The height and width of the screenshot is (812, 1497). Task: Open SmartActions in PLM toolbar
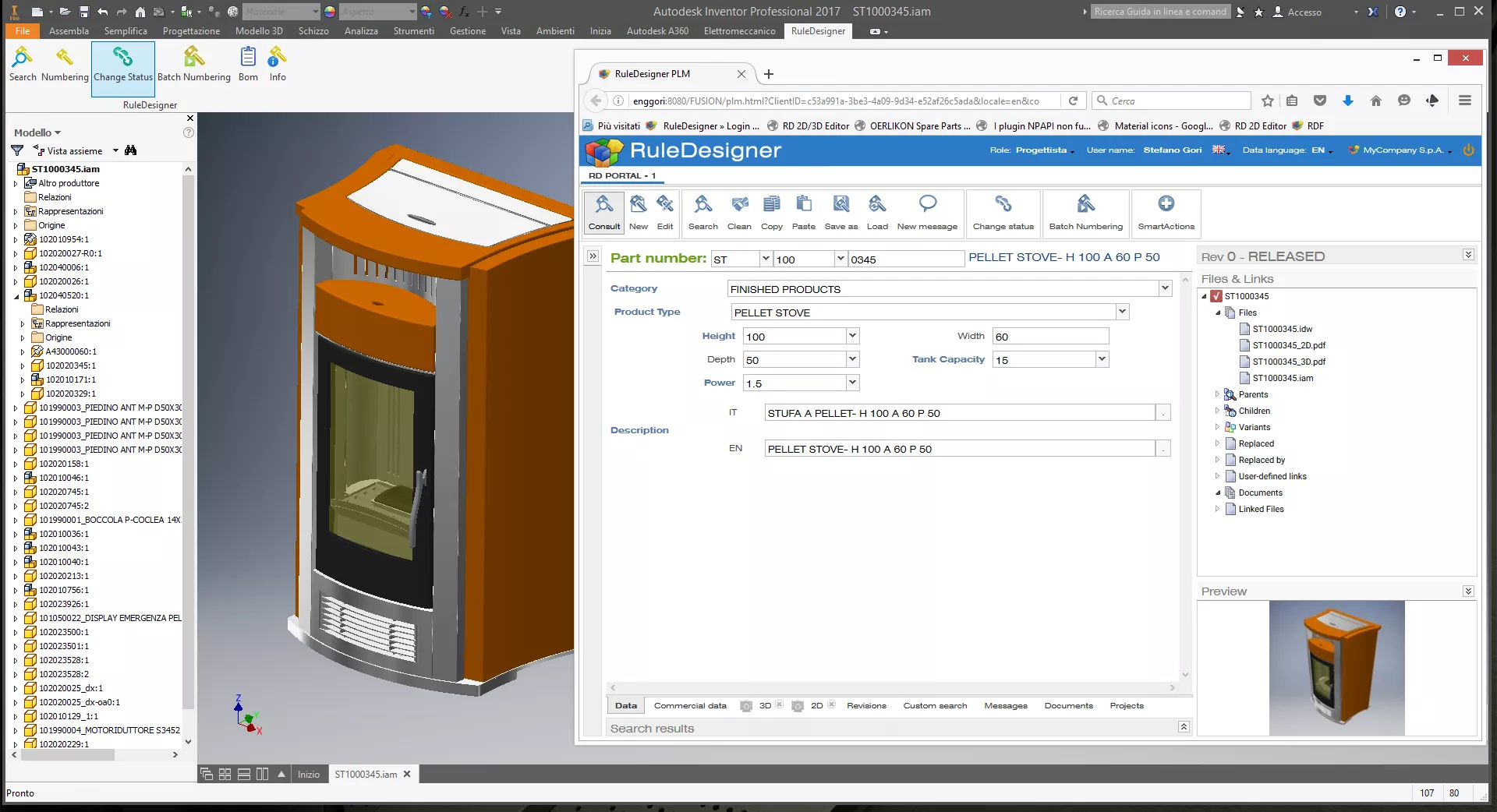coord(1166,212)
